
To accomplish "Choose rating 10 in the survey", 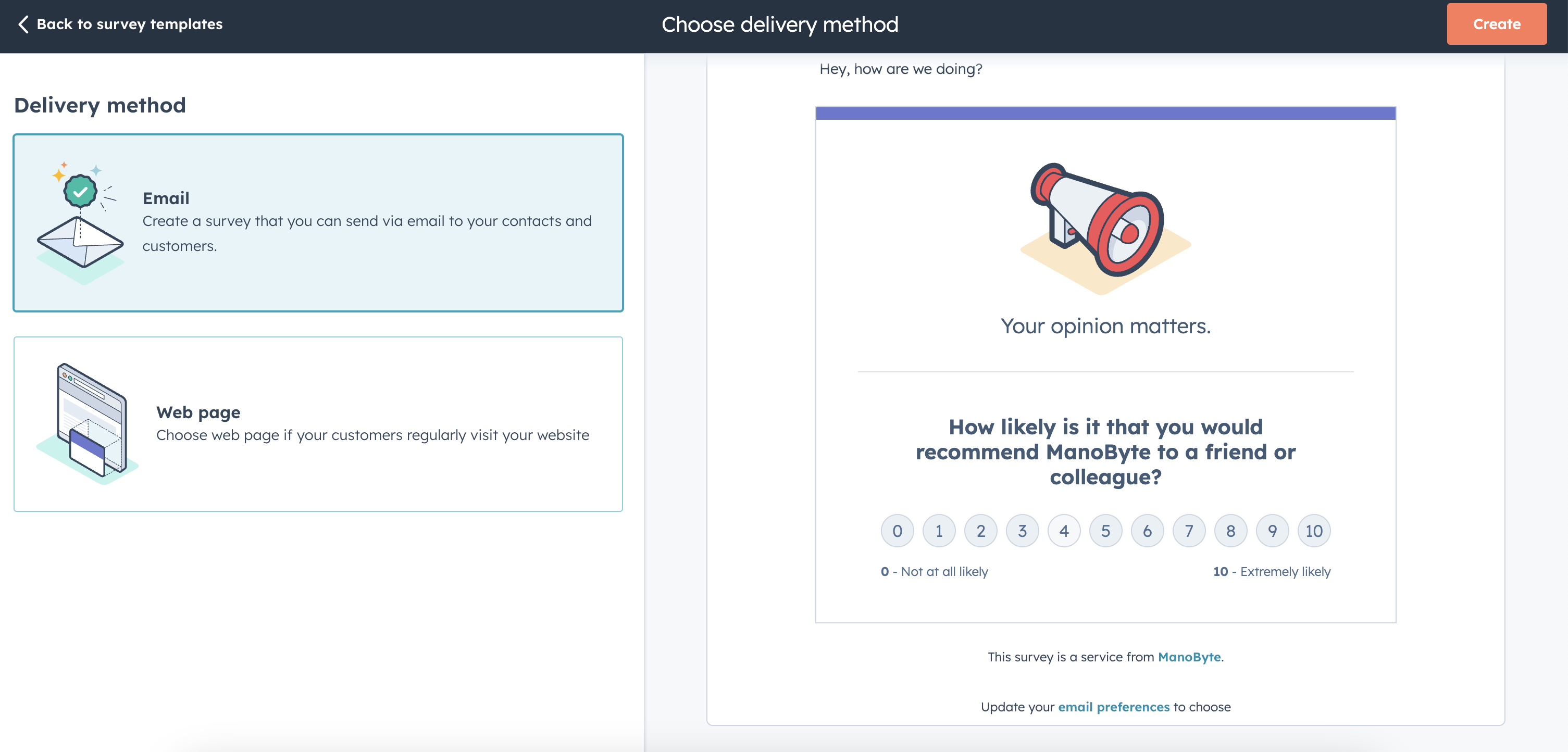I will coord(1314,531).
